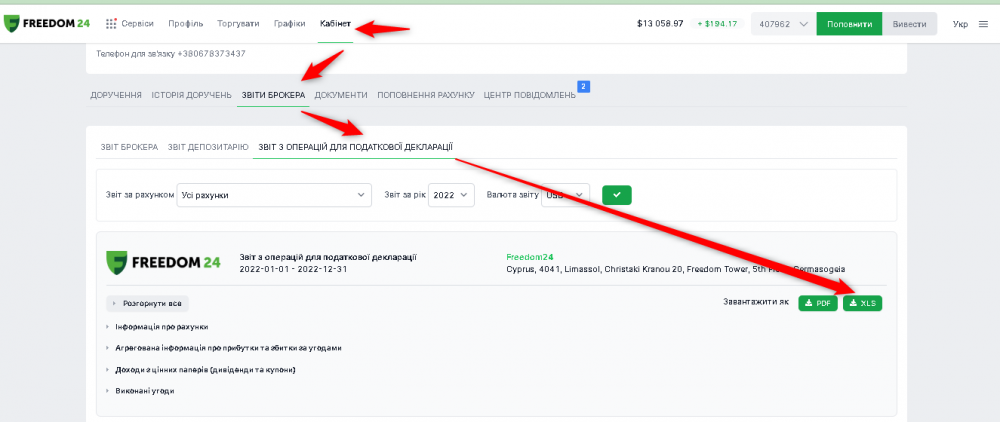This screenshot has width=1000, height=422.
Task: Click Розгорнути все button
Action: coord(148,304)
